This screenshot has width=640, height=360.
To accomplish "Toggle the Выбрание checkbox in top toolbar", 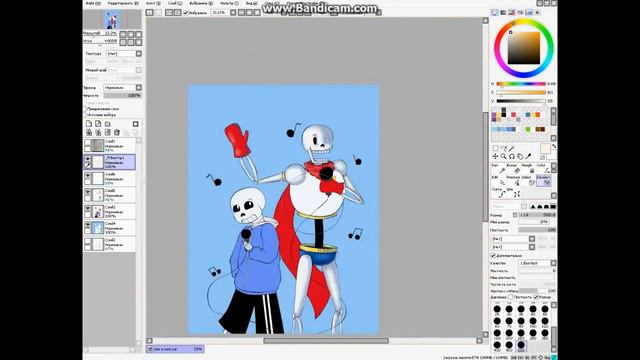I will point(186,13).
